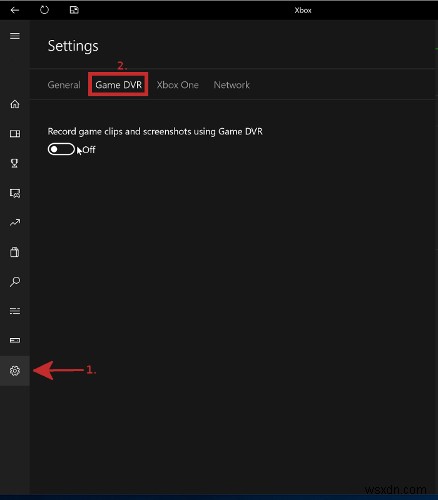The image size is (438, 500).
Task: Click the 'Off' toggle status text
Action: (89, 150)
